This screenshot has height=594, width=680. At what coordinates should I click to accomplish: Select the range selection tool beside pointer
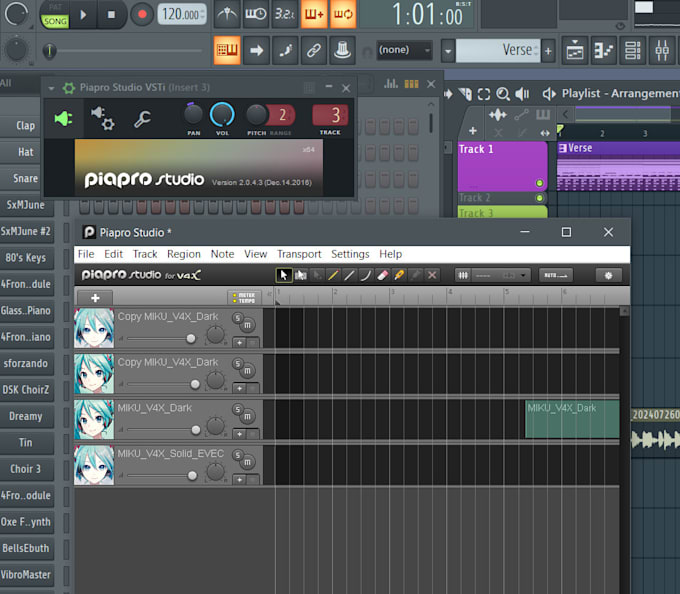pos(301,275)
